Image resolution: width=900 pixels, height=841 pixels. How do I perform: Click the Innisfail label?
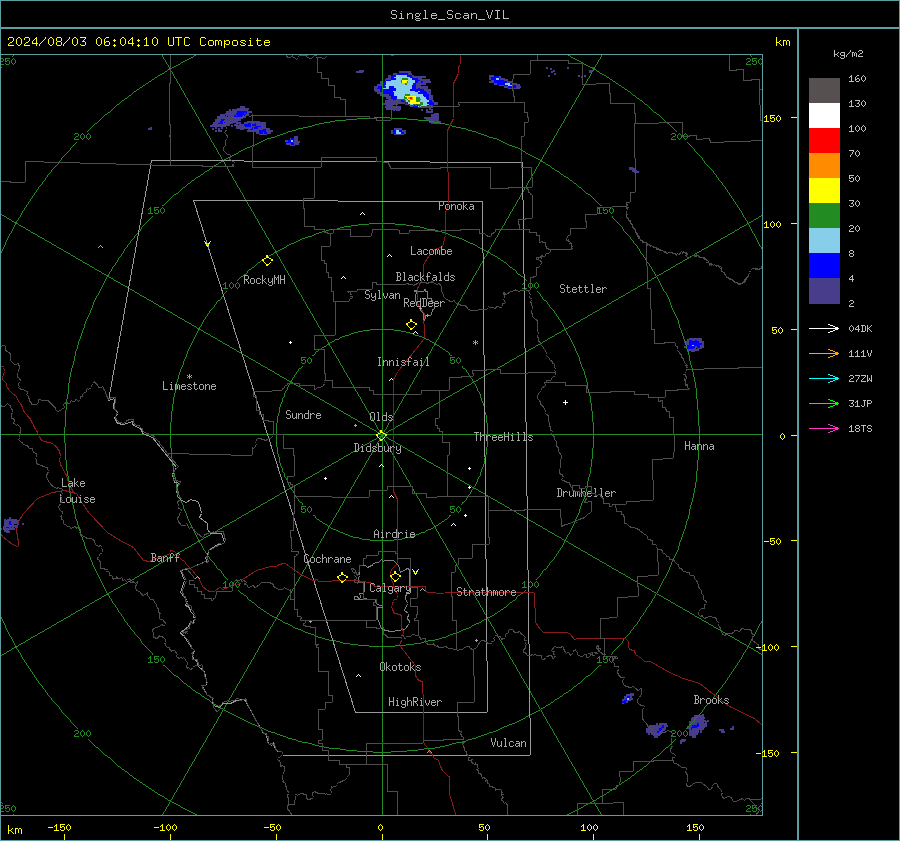tap(403, 362)
